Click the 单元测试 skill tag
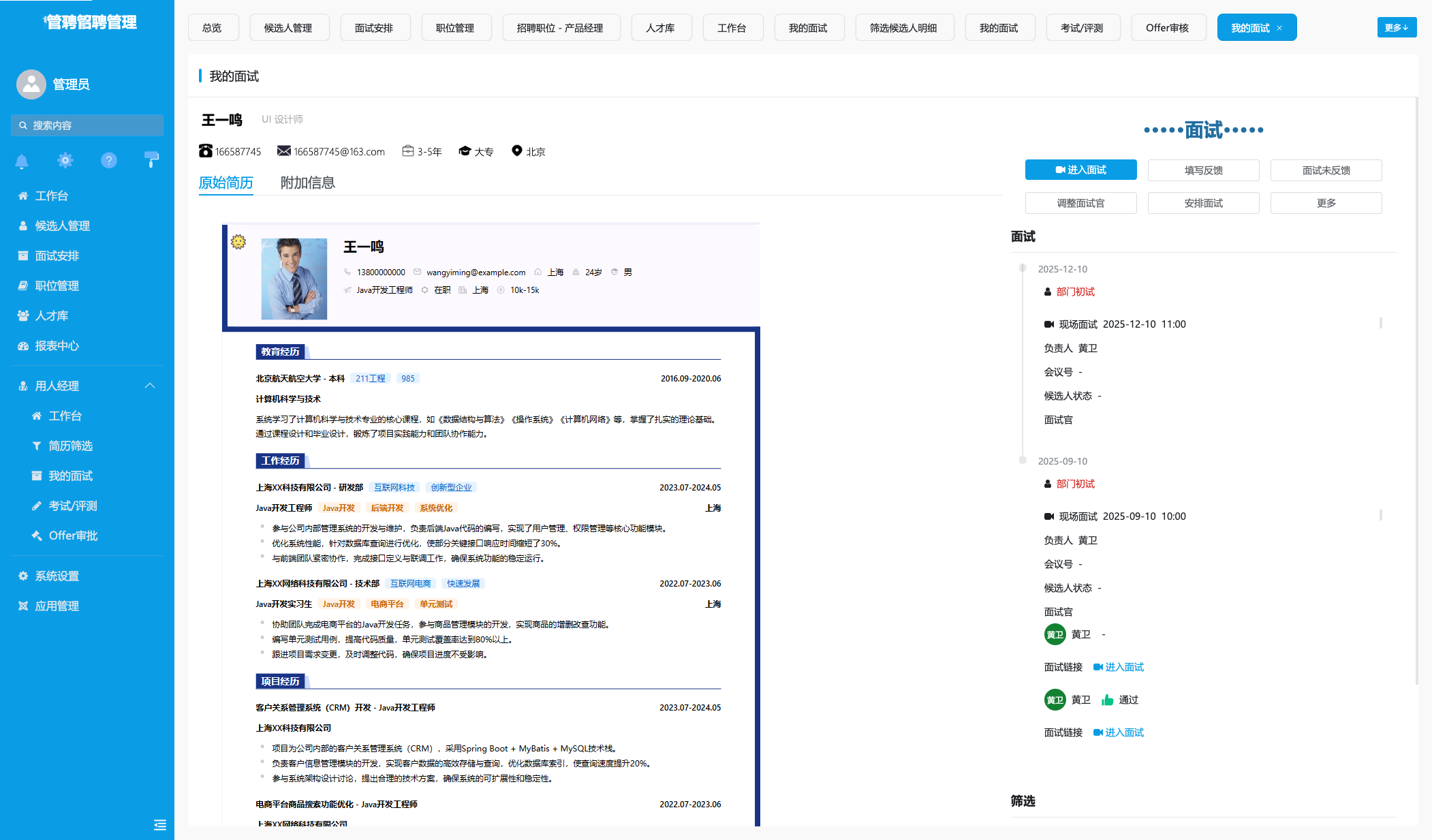Image resolution: width=1432 pixels, height=840 pixels. point(436,604)
